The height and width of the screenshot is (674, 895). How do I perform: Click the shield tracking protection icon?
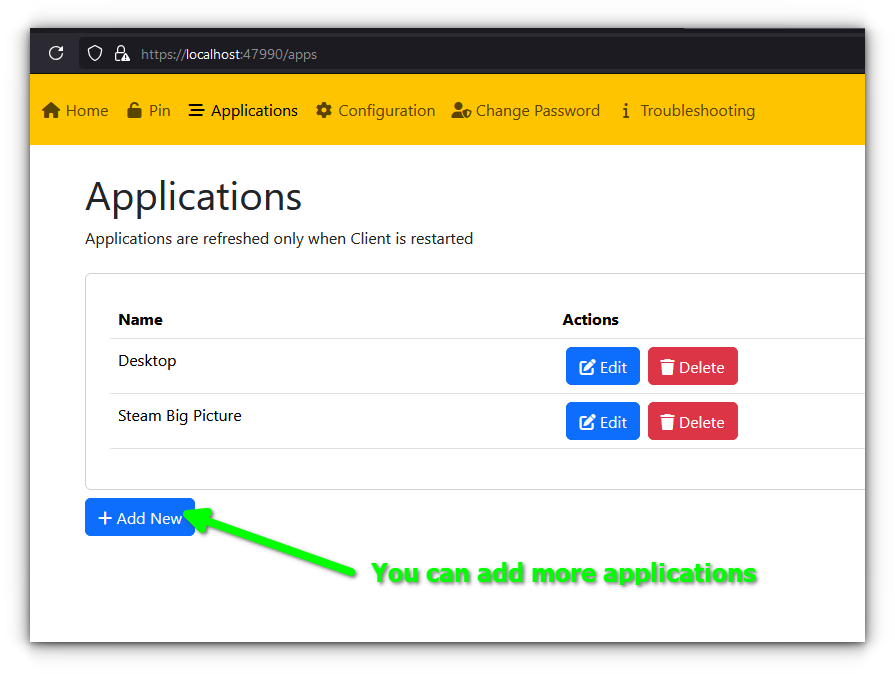tap(95, 53)
